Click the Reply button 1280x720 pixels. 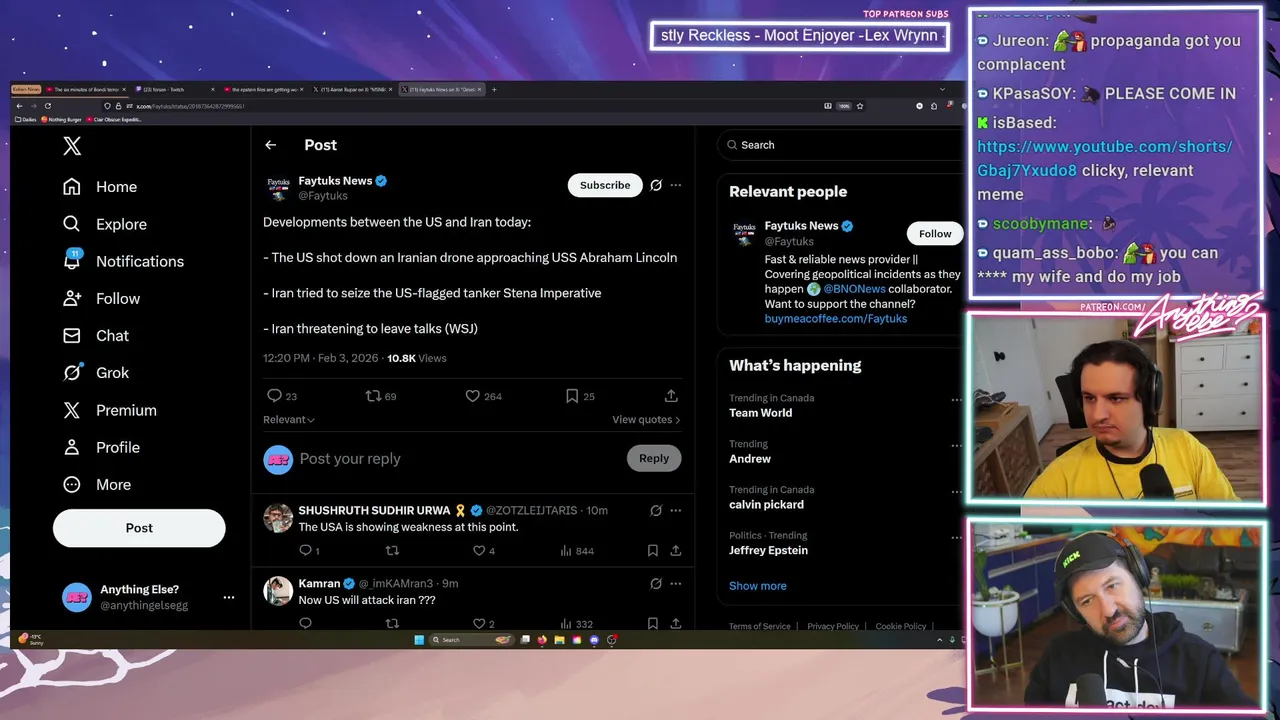click(x=654, y=458)
